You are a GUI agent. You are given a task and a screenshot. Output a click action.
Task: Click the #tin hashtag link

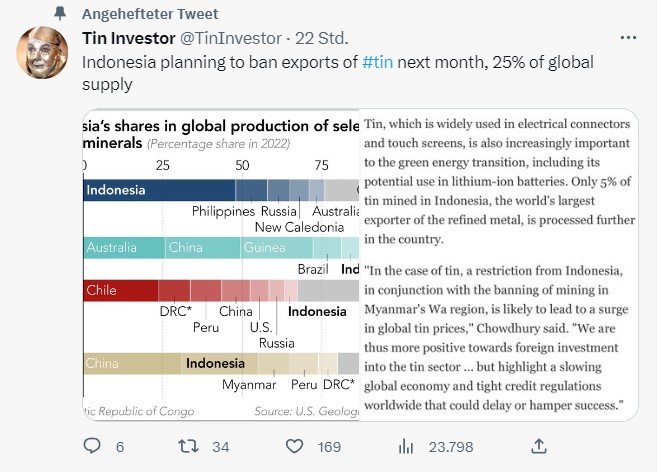[376, 62]
